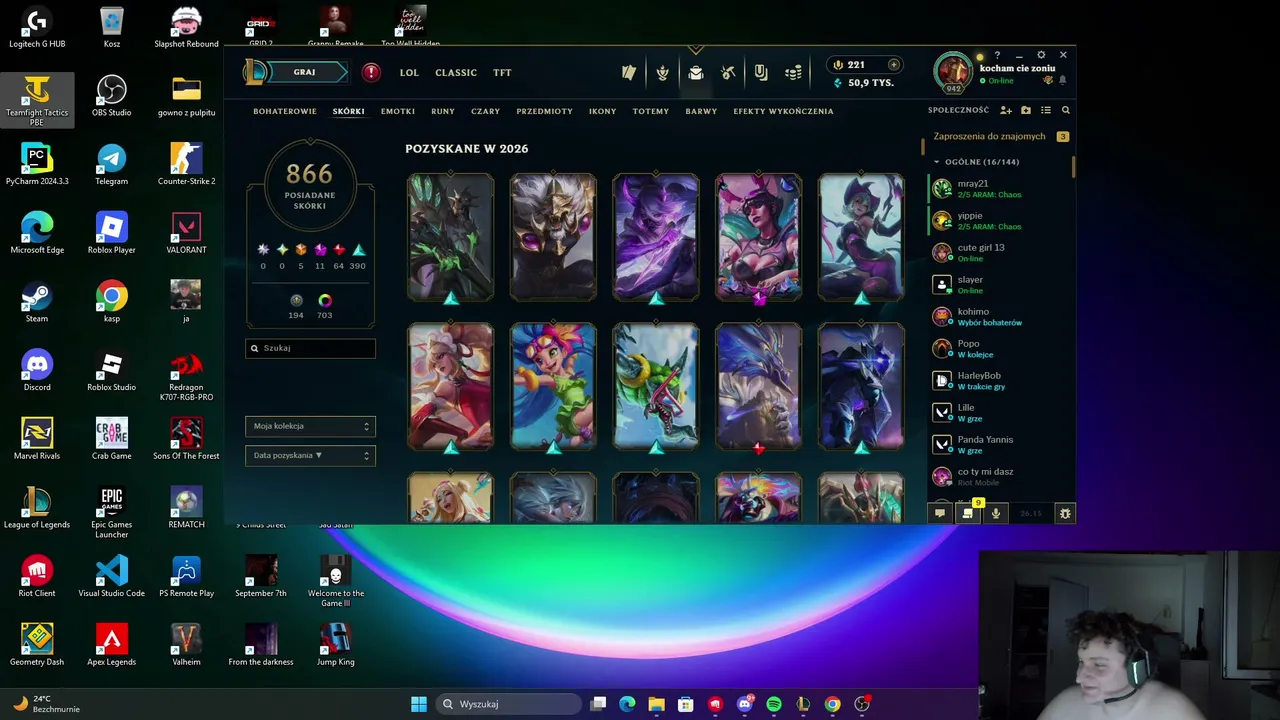
Task: Open the IKONY tab
Action: (x=603, y=111)
